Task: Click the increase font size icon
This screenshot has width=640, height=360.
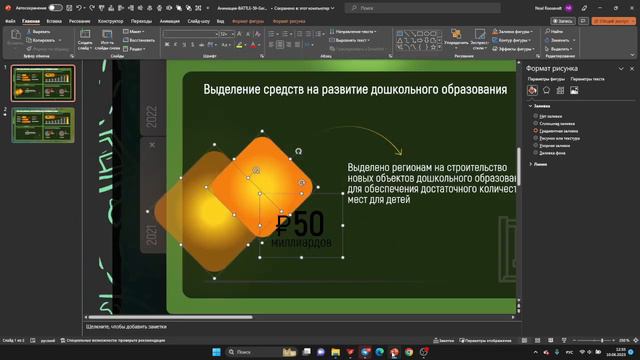Action: tap(239, 34)
